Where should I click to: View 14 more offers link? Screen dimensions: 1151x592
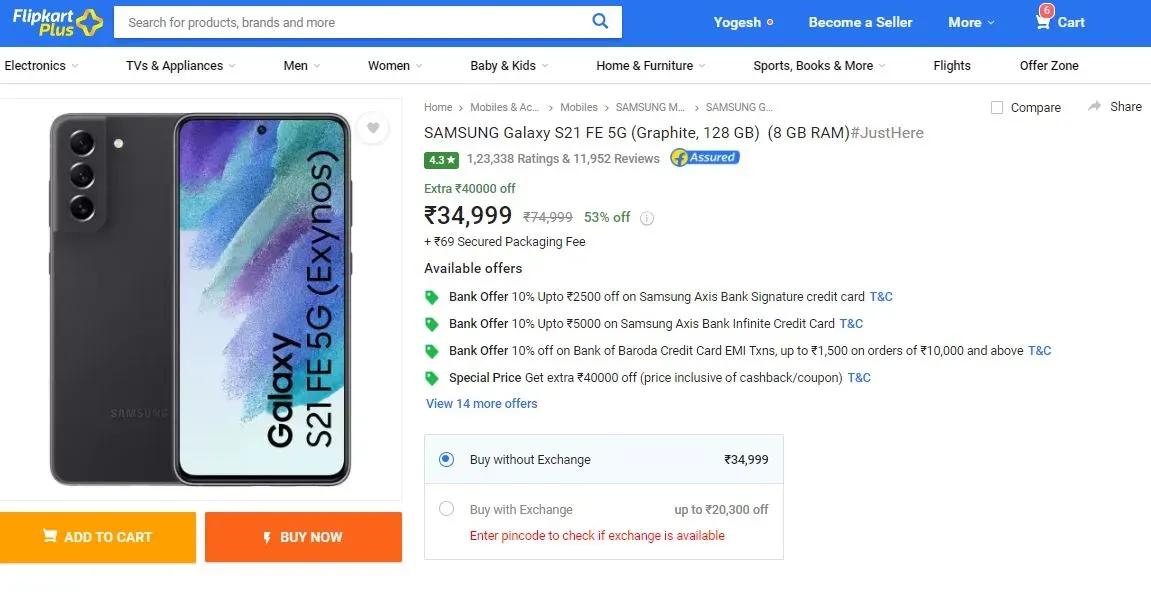(482, 403)
